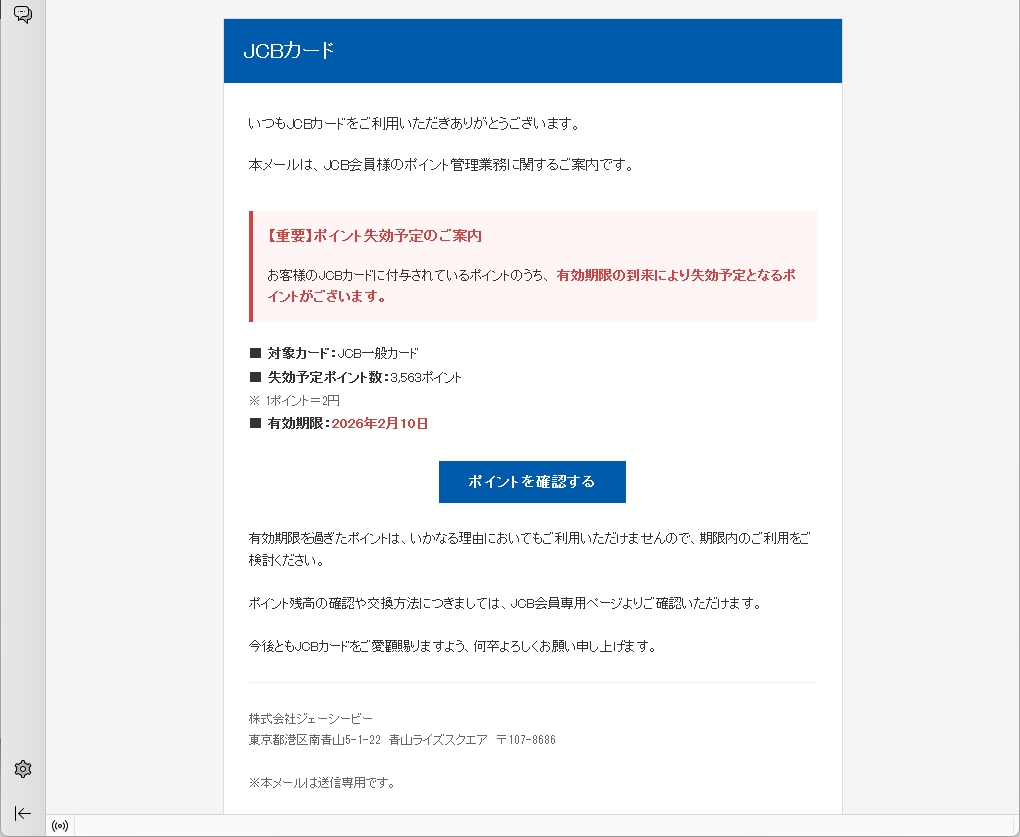Collapse the sidebar with the arrow icon
This screenshot has height=837, width=1020.
(23, 813)
